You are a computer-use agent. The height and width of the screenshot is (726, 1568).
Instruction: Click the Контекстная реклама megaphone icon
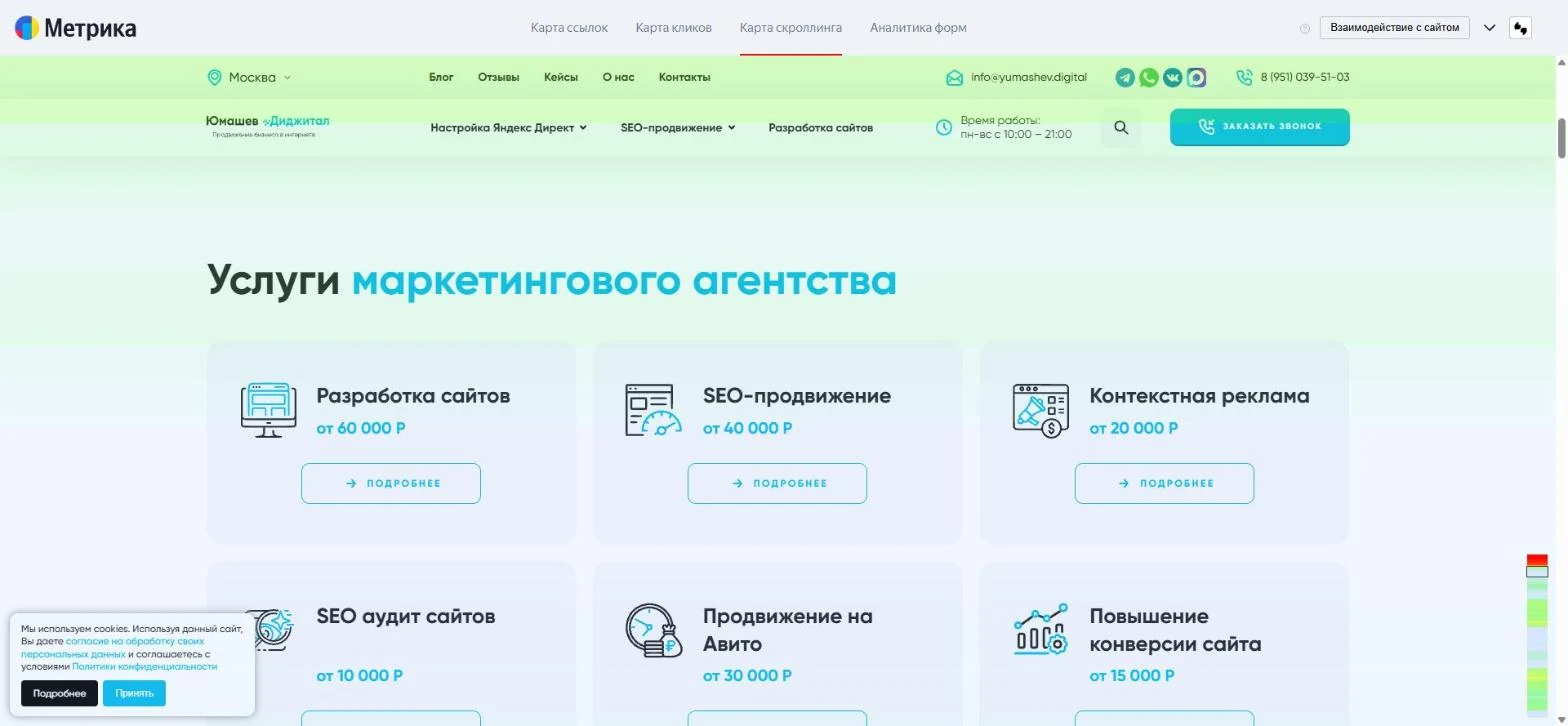coord(1041,410)
